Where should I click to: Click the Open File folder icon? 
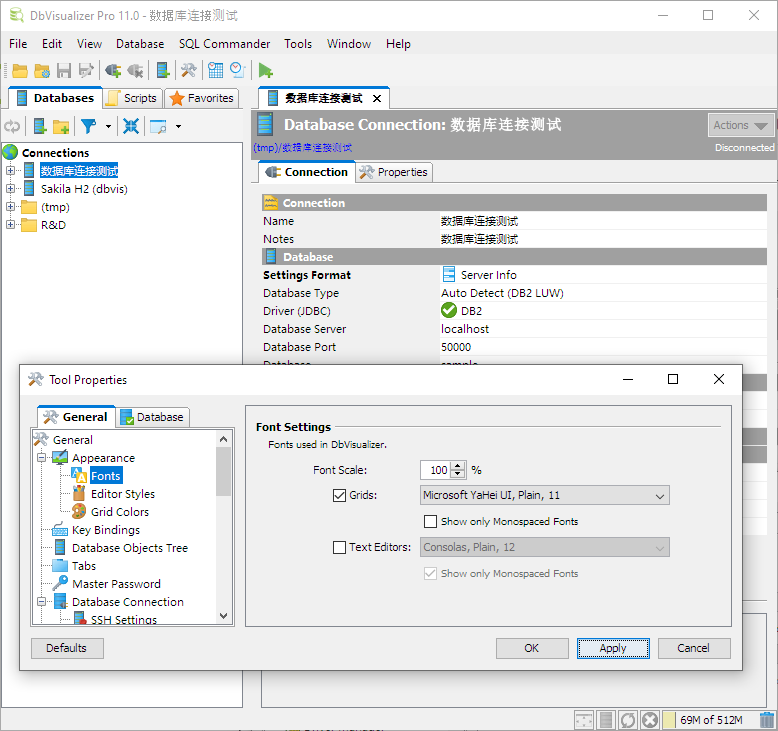19,70
